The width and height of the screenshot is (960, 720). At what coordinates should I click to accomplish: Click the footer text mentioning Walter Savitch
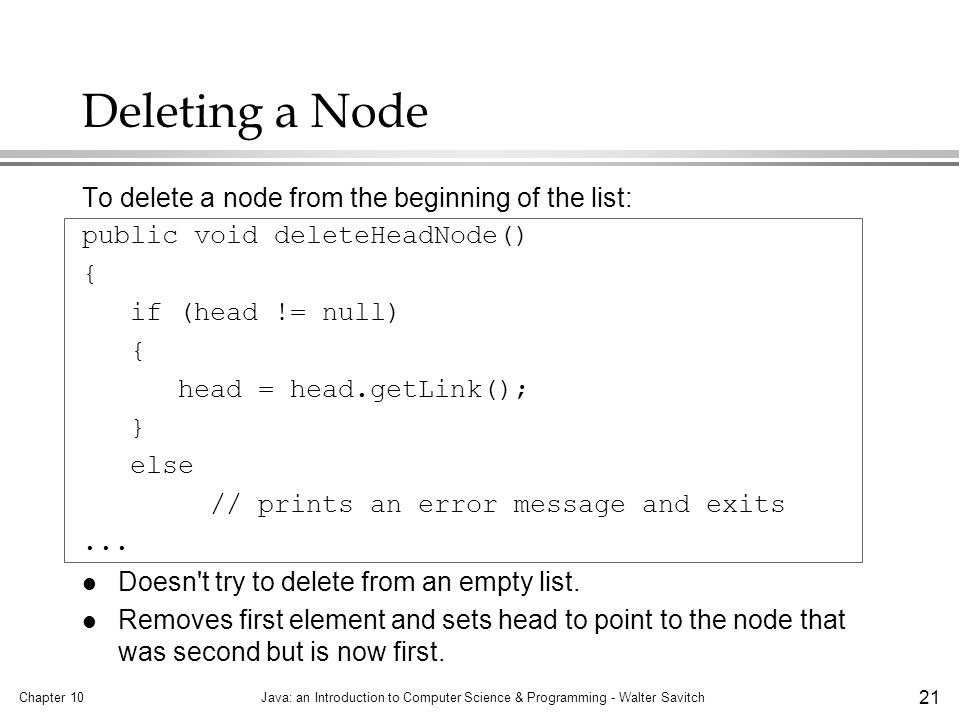pos(482,697)
